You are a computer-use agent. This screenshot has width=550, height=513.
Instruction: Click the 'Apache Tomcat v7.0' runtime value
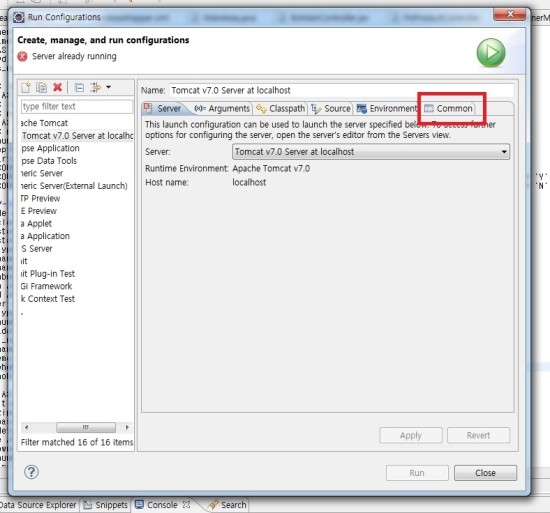[271, 169]
